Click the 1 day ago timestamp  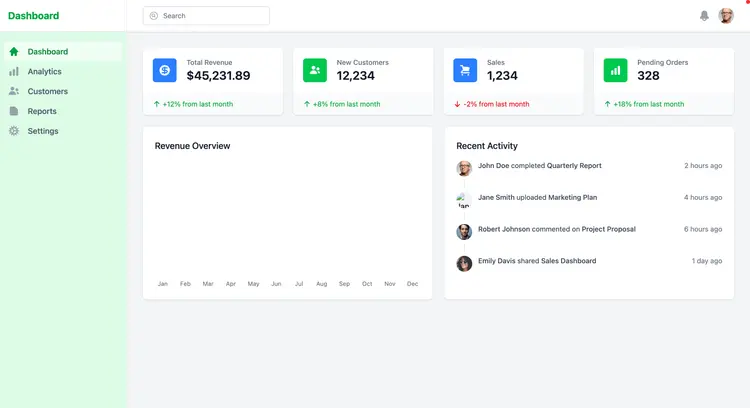pyautogui.click(x=707, y=261)
